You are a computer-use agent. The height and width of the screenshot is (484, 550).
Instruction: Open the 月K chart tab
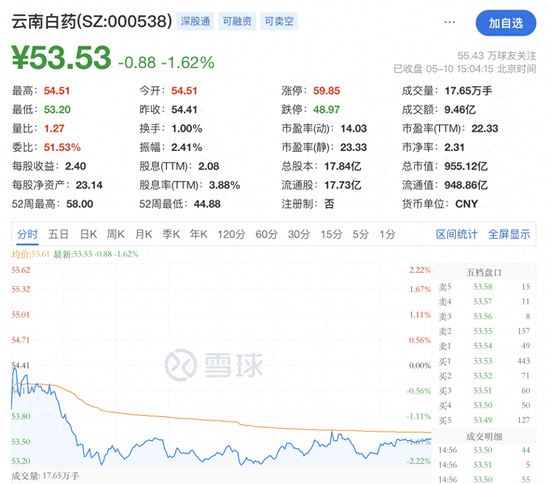pyautogui.click(x=143, y=234)
